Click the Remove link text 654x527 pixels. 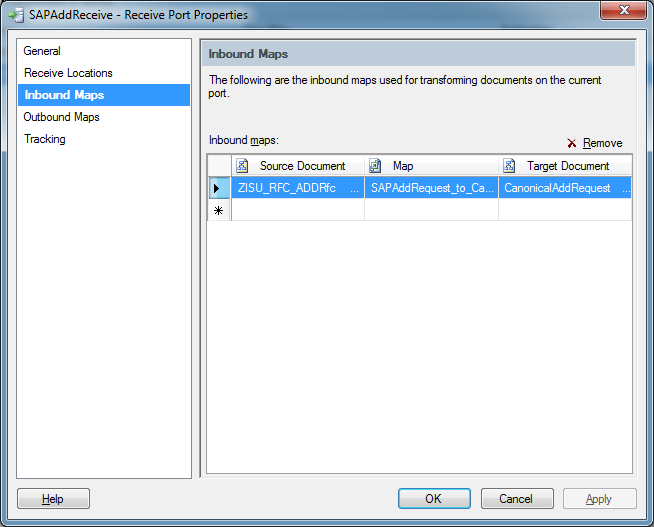click(602, 143)
